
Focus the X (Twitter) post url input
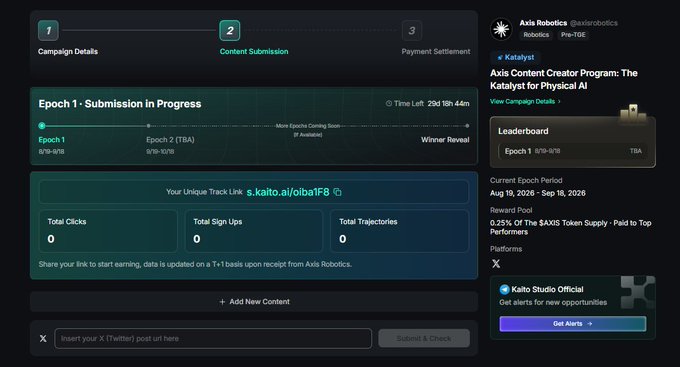tap(213, 338)
